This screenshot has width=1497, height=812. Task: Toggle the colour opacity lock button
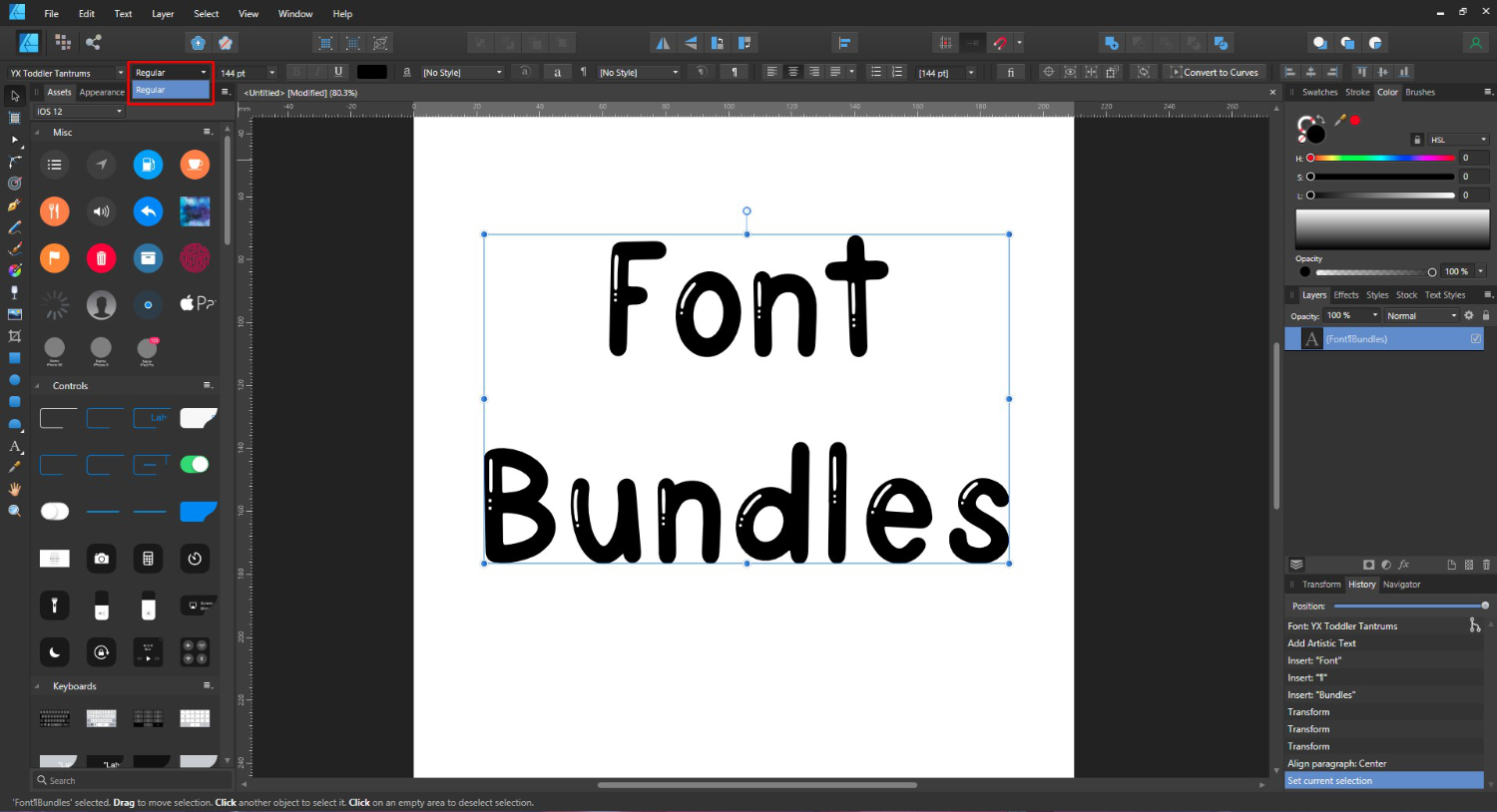point(1416,140)
